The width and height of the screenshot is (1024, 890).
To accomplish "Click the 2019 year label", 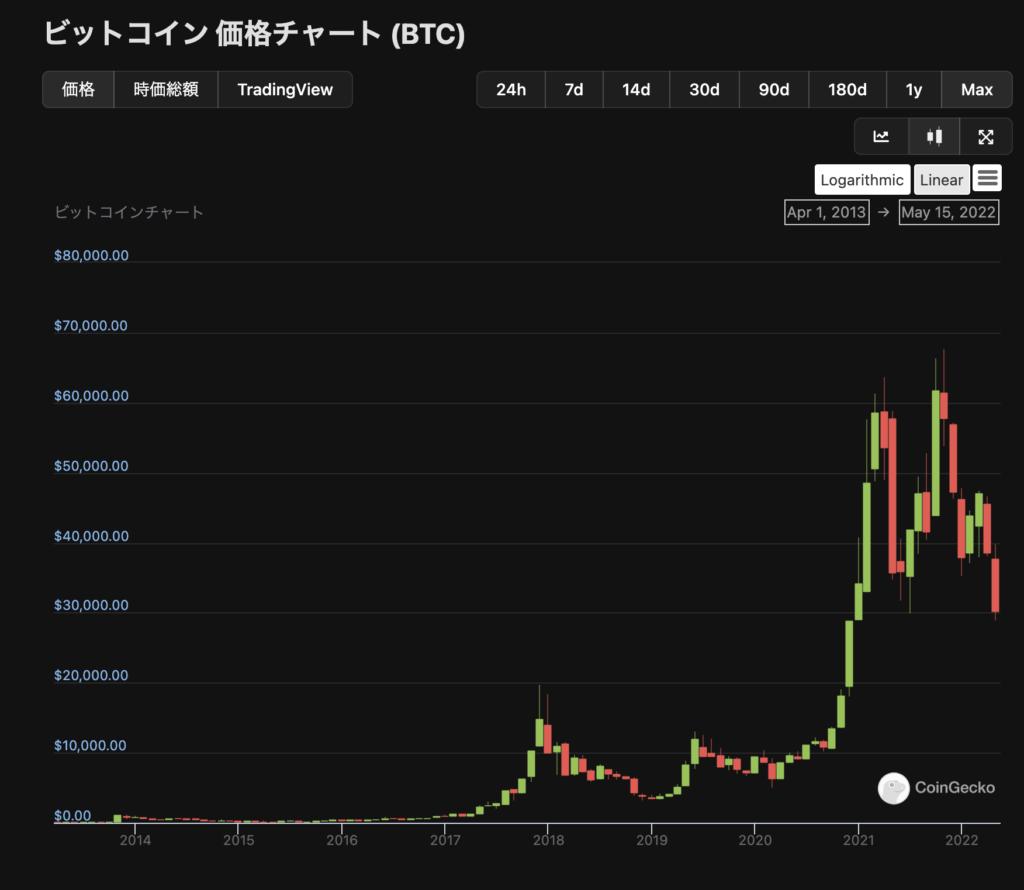I will 652,840.
